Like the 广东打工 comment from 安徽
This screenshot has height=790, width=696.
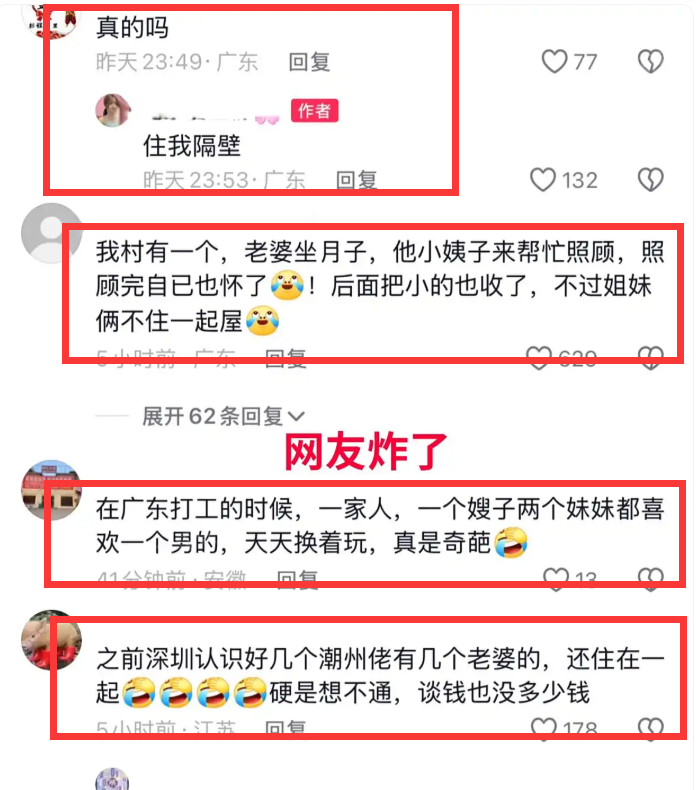click(556, 578)
